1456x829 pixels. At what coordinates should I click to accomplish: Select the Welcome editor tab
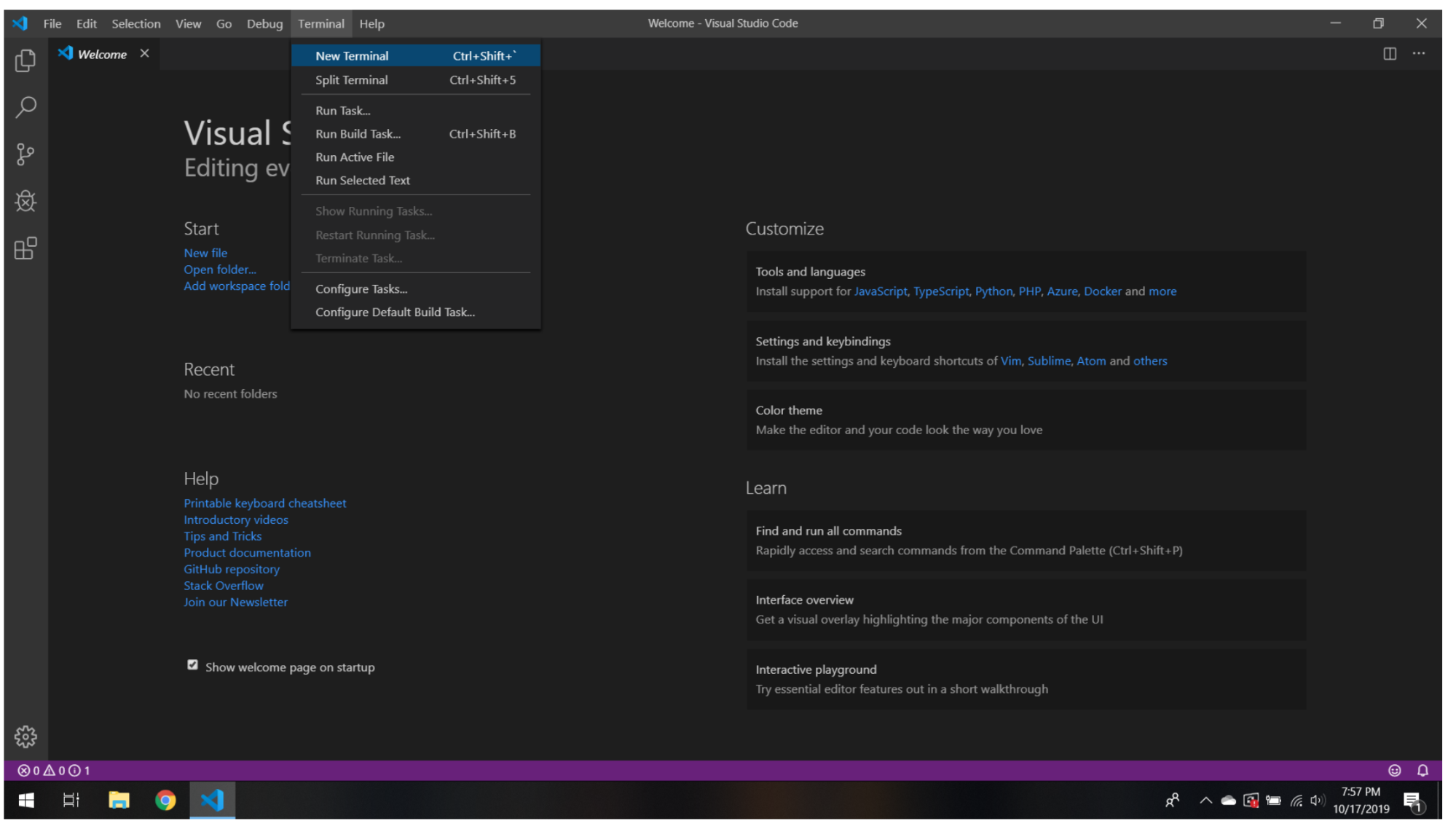pyautogui.click(x=102, y=54)
